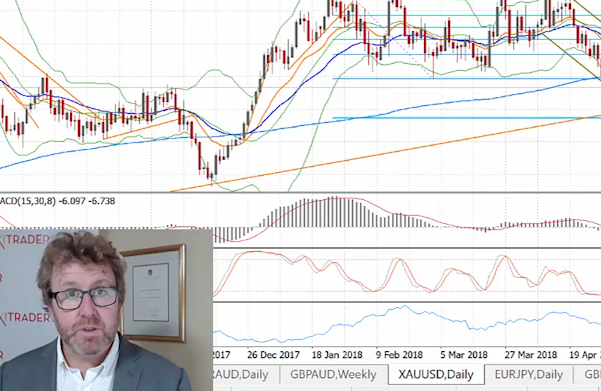Click the 26 Dec 2017 date label
601x391 pixels.
tap(273, 355)
